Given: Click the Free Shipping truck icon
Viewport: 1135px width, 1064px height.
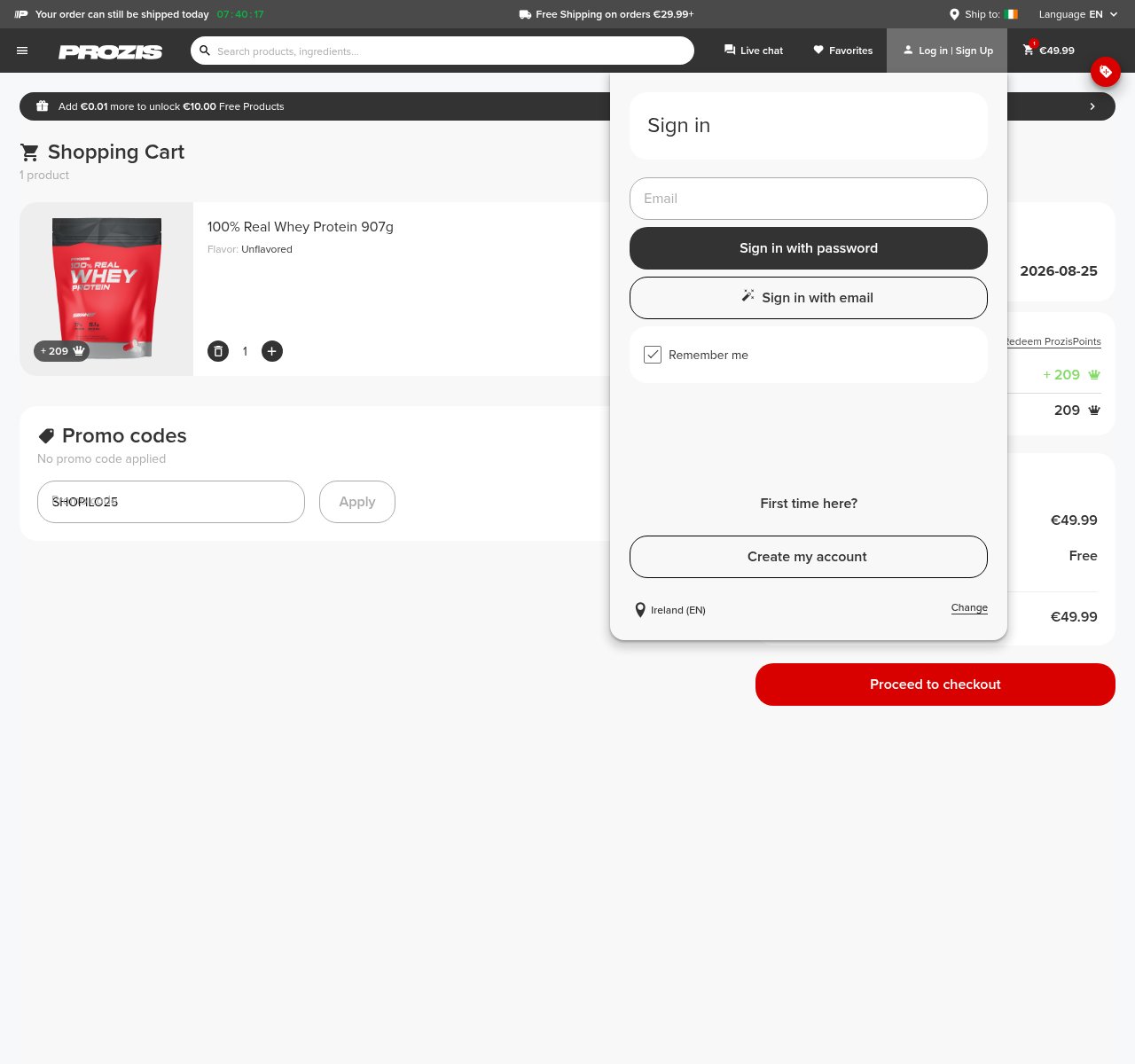Looking at the screenshot, I should click(x=525, y=14).
